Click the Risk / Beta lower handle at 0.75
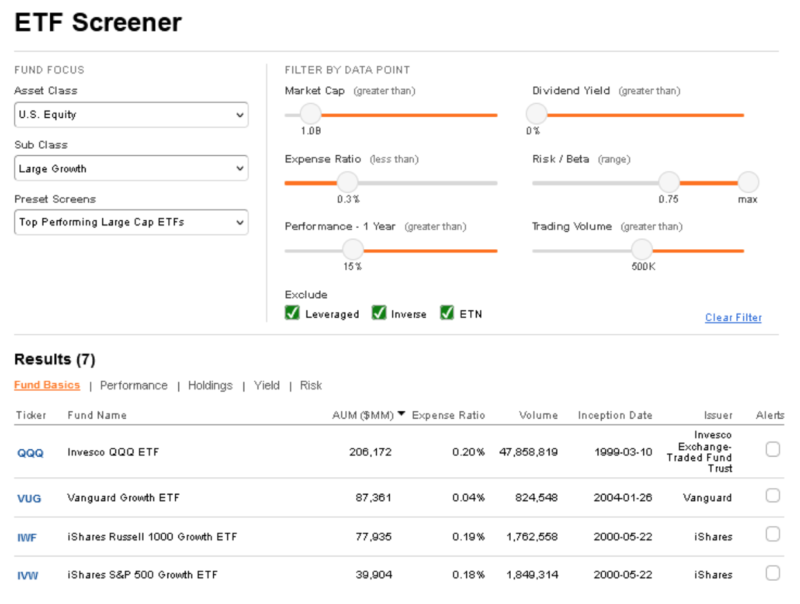The image size is (800, 604). point(668,182)
